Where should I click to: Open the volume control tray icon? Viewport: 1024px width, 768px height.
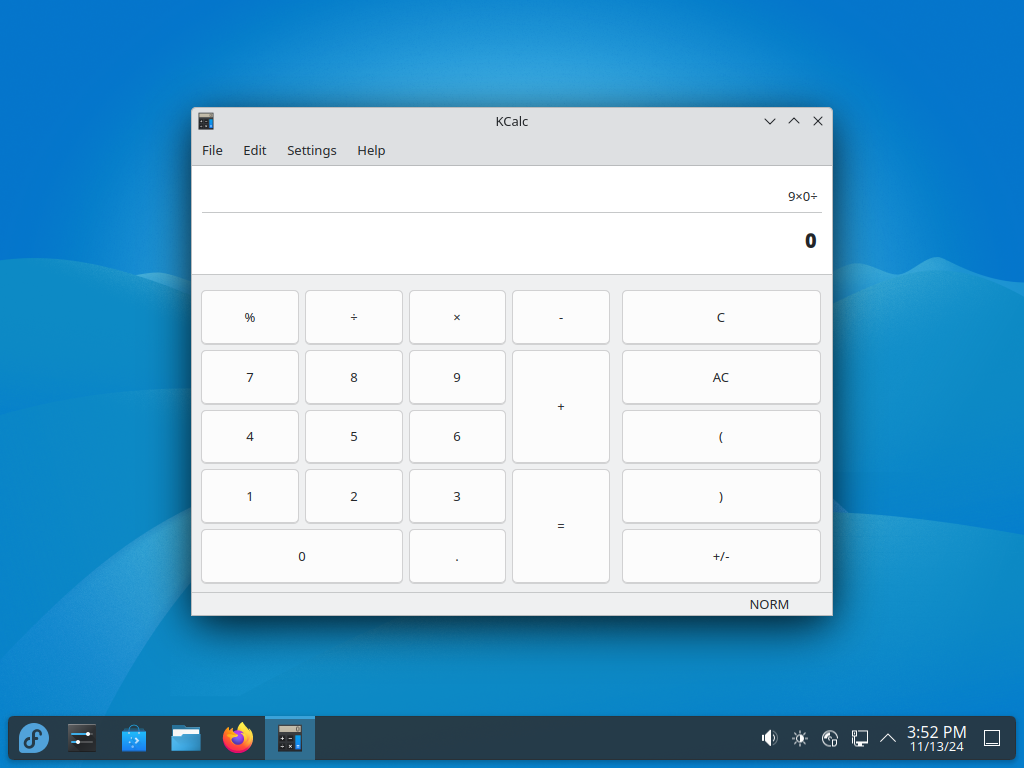(x=769, y=739)
